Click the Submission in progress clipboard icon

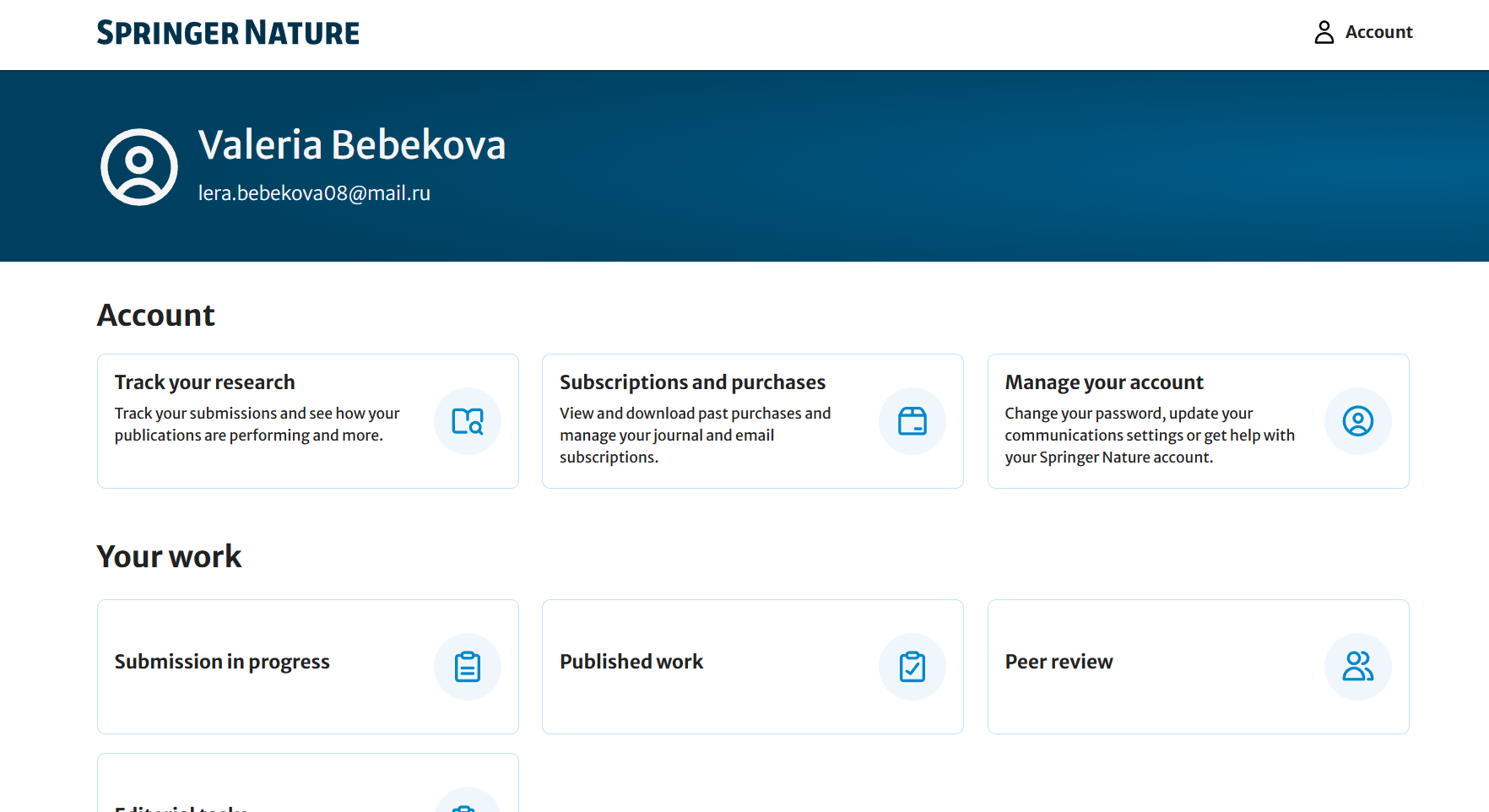pos(468,667)
